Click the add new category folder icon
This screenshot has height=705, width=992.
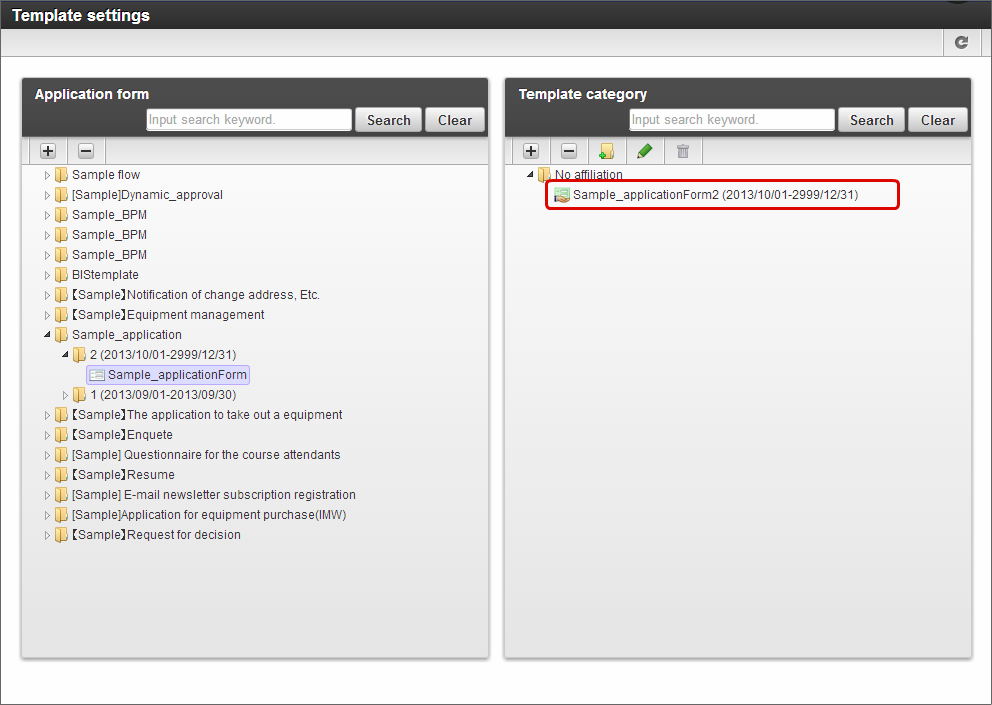(x=606, y=151)
